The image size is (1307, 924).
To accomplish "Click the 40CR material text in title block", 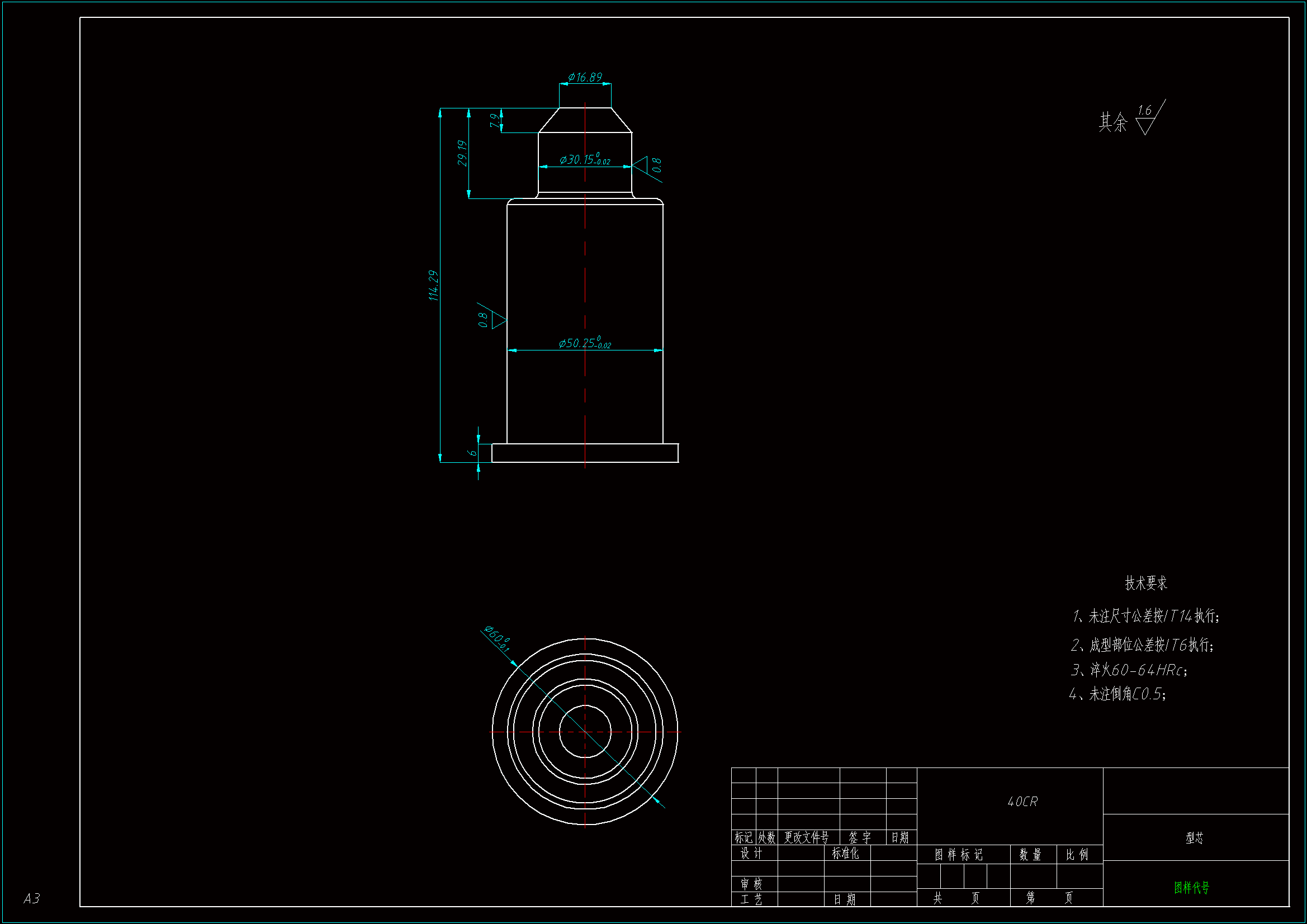I will click(1022, 802).
